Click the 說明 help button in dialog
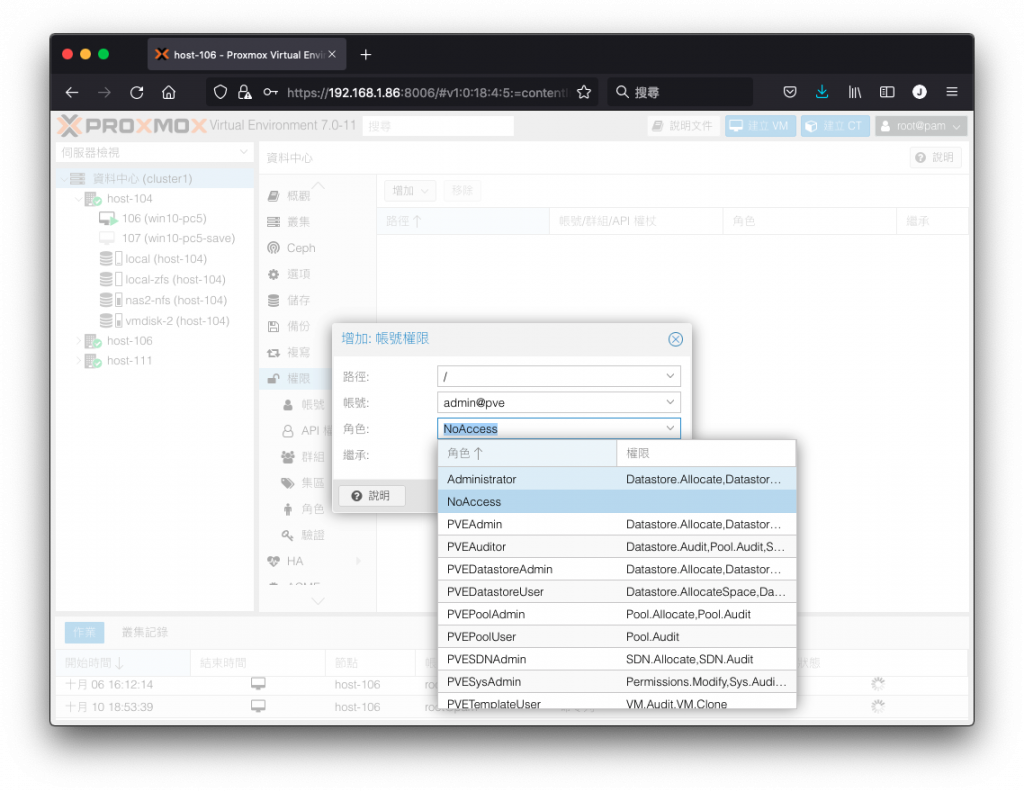This screenshot has width=1024, height=792. 372,496
